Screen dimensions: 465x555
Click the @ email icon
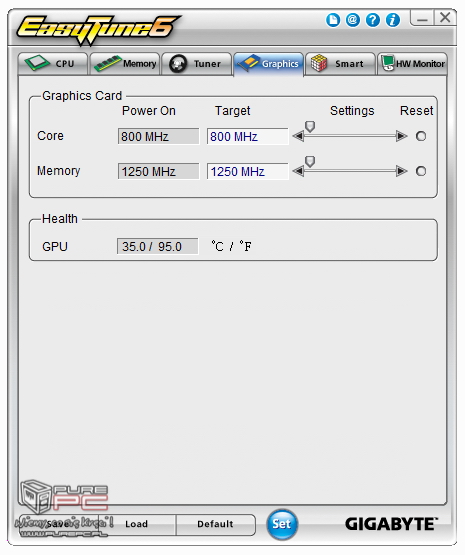352,20
